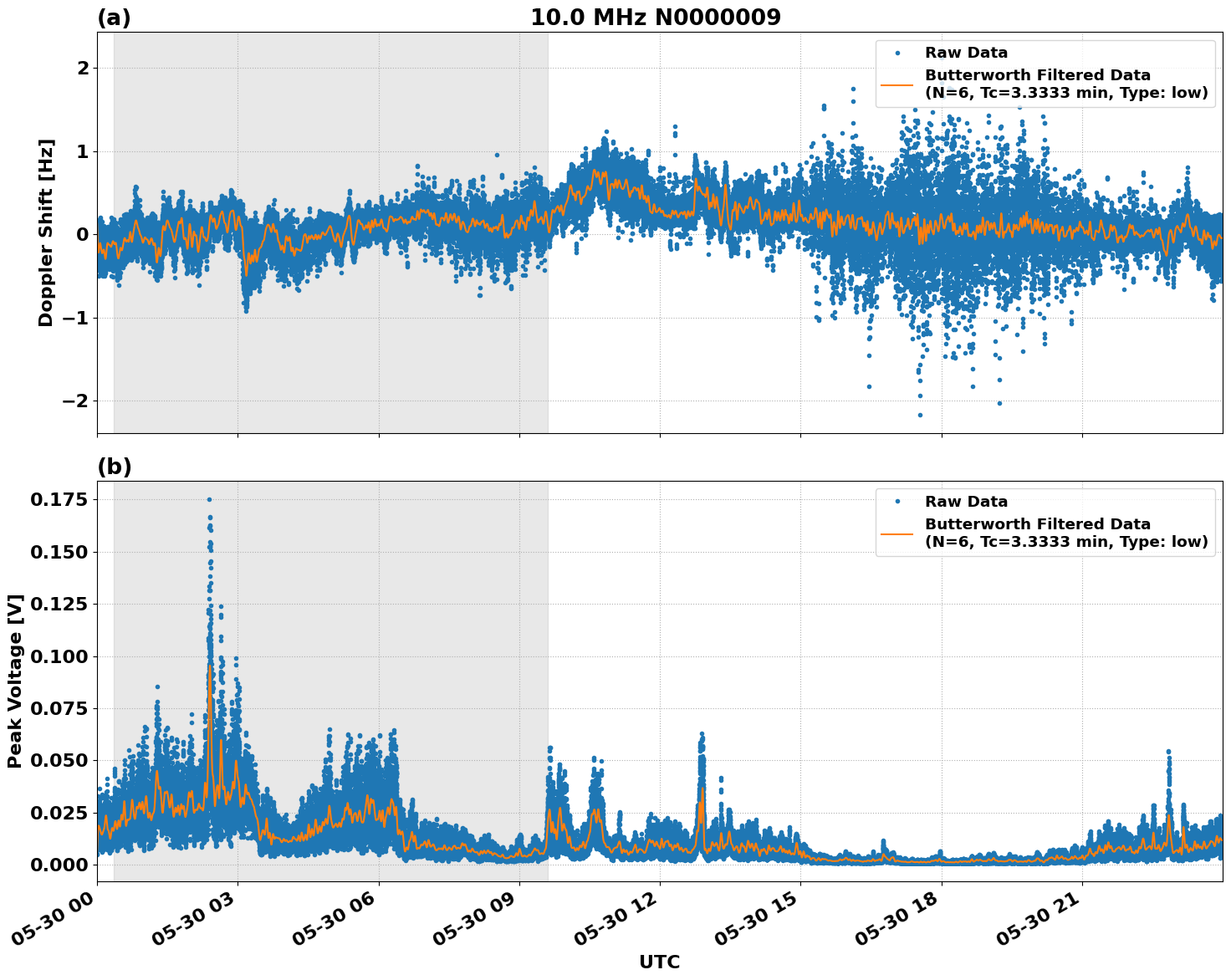Click the "(a)" panel label
Screen dimensions: 1231x980
tap(115, 18)
